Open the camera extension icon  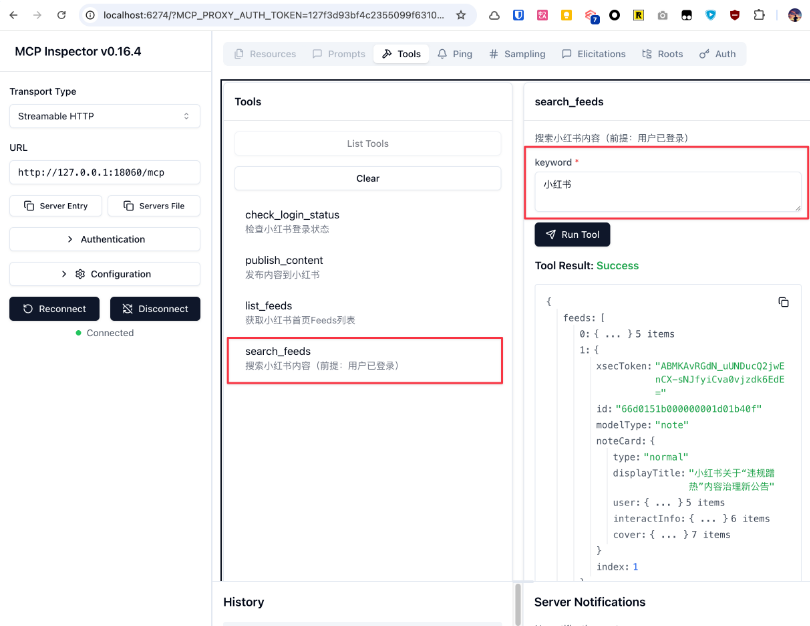(662, 15)
